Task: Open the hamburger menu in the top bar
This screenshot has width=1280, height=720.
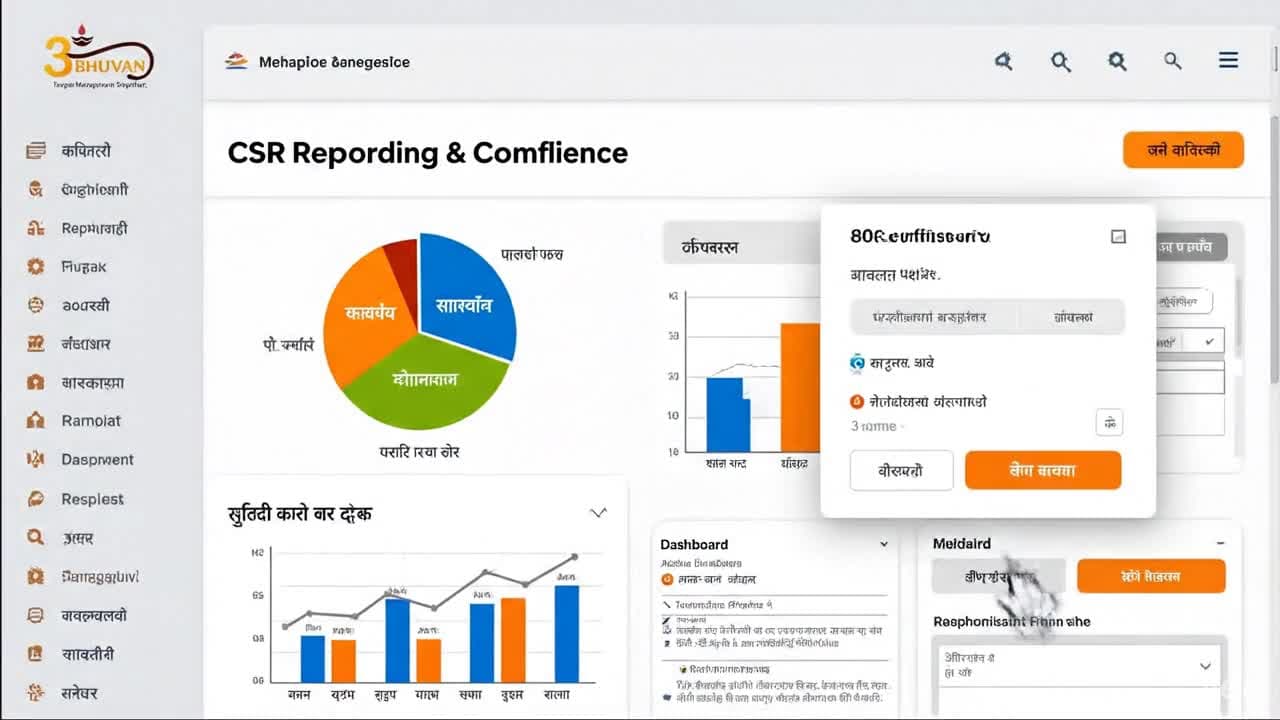Action: (x=1228, y=61)
